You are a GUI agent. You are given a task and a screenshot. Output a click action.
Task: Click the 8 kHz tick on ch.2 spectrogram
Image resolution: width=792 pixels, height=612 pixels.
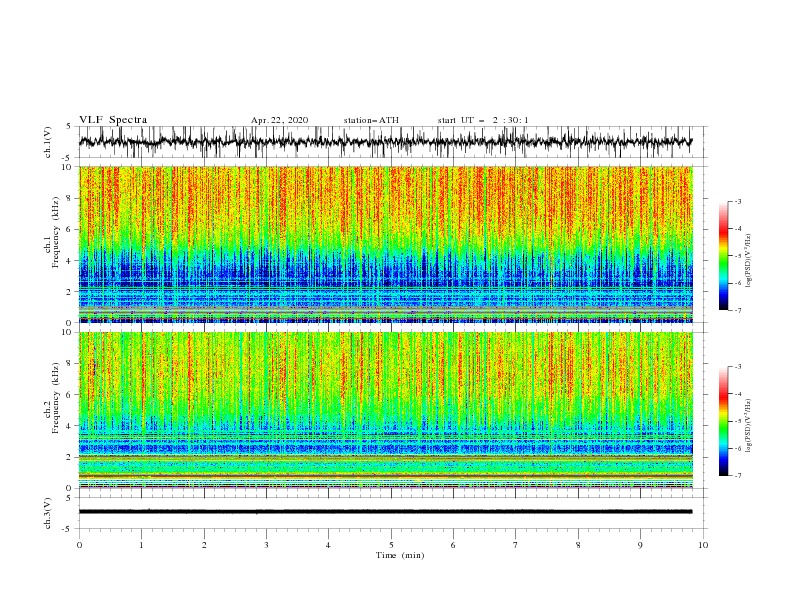pyautogui.click(x=69, y=364)
